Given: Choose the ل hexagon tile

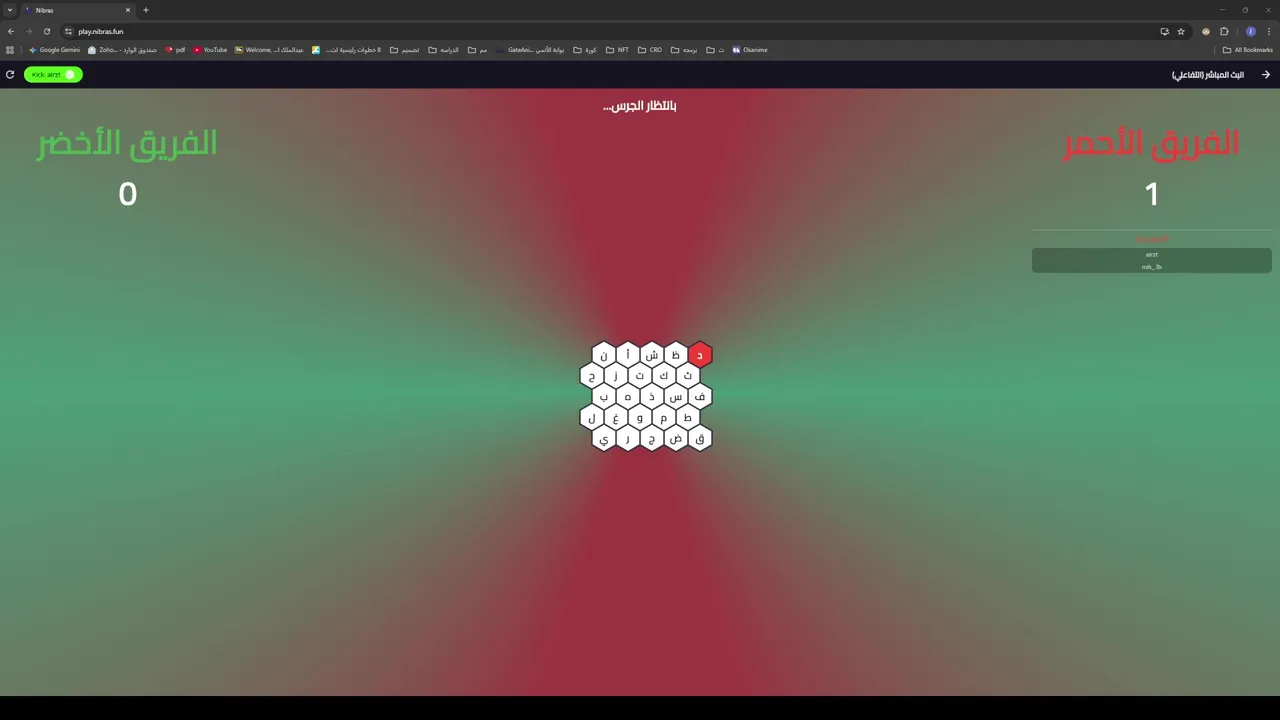Looking at the screenshot, I should click(592, 418).
